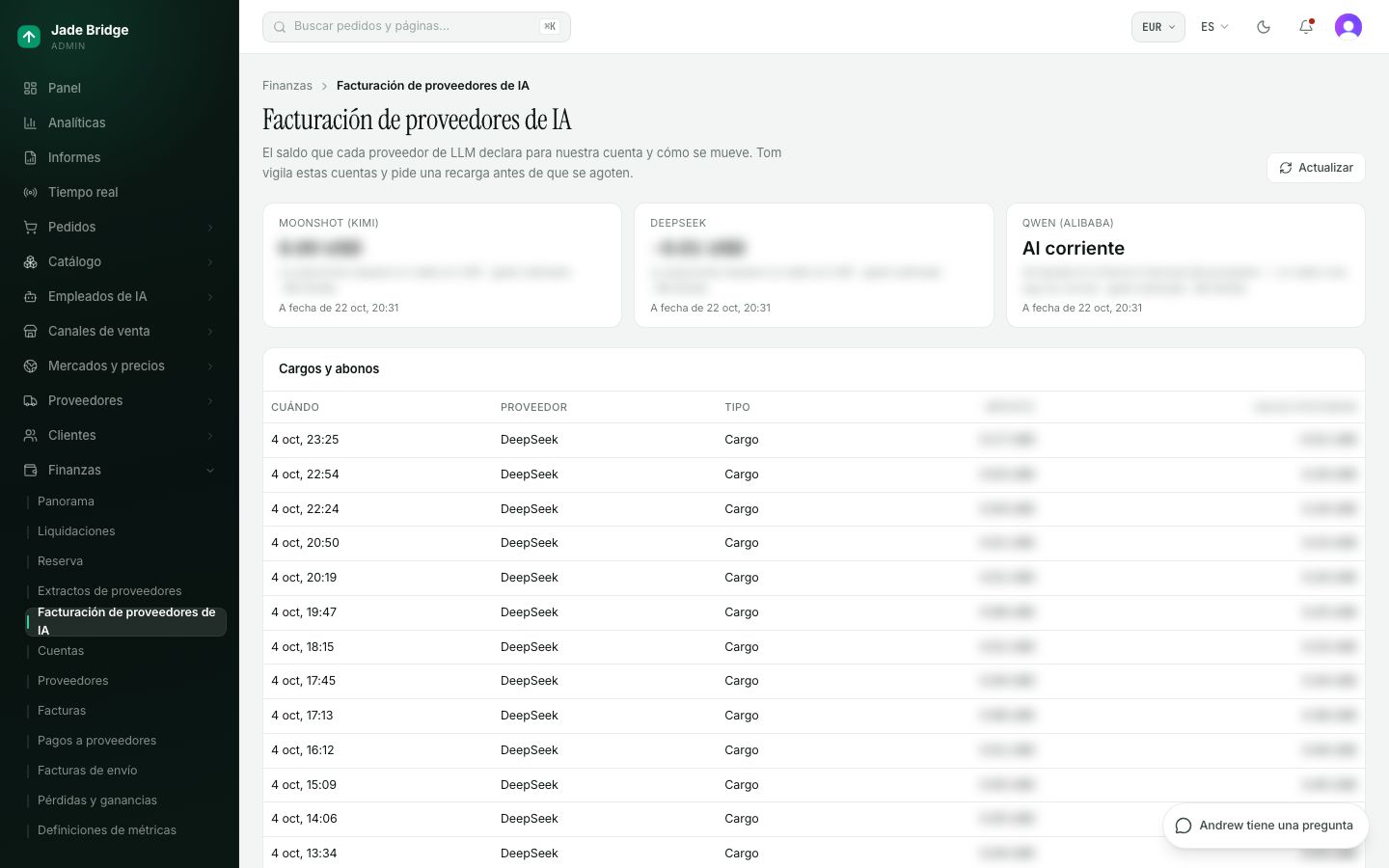Expand the Catálogo submenu chevron
The image size is (1389, 868).
[x=210, y=261]
